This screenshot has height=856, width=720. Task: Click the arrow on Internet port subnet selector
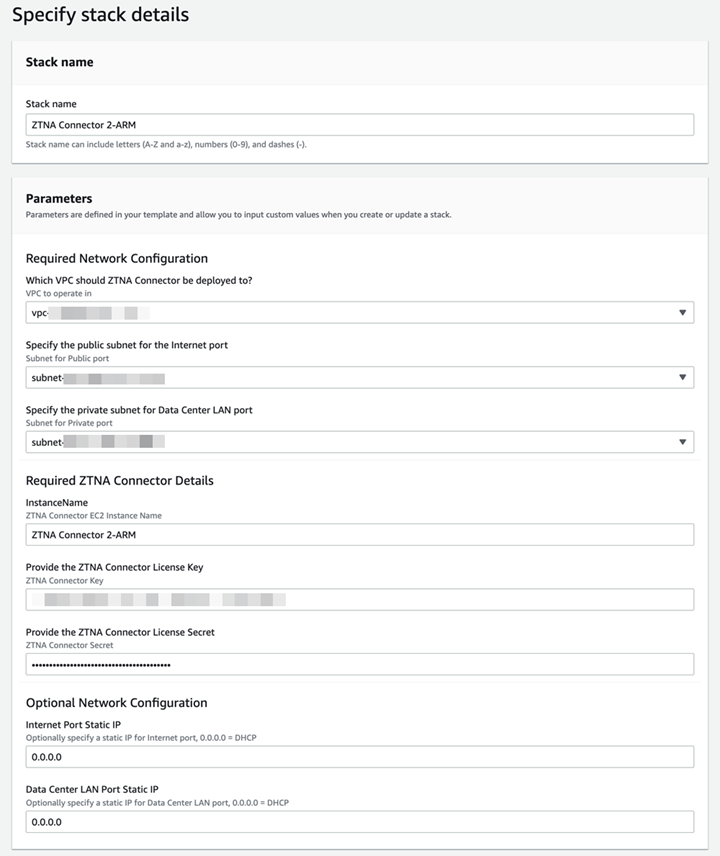click(682, 378)
